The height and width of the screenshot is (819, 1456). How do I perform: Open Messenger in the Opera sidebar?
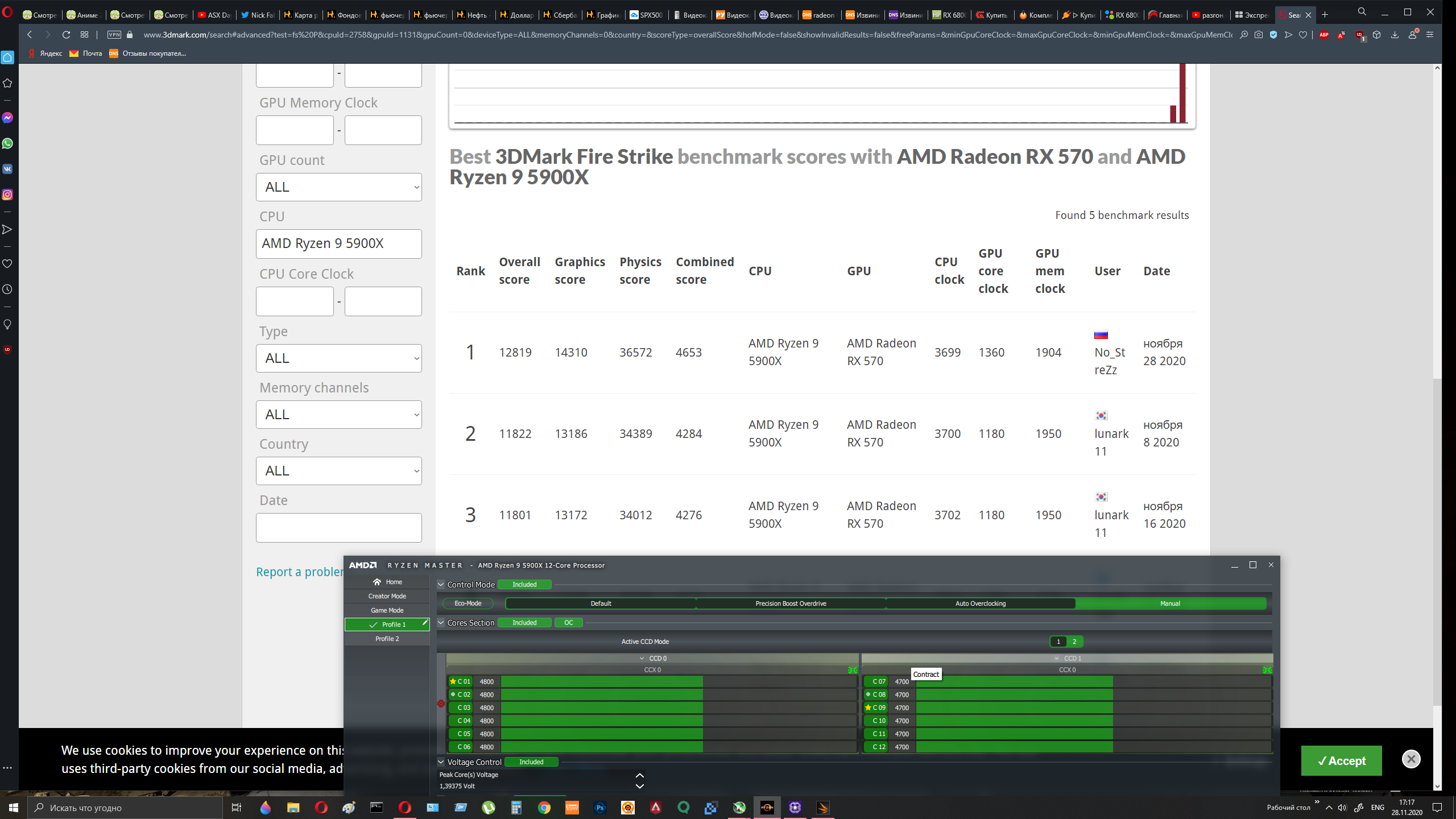click(x=7, y=118)
